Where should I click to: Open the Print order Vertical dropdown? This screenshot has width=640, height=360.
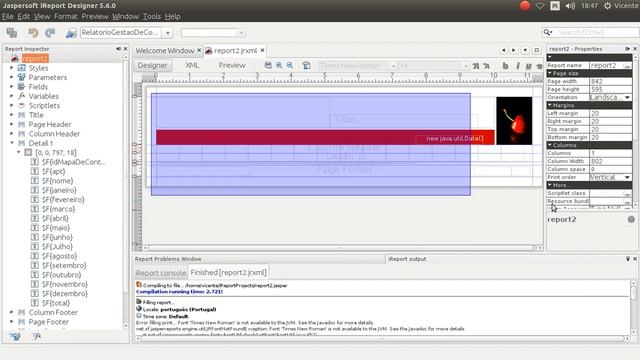tap(627, 177)
